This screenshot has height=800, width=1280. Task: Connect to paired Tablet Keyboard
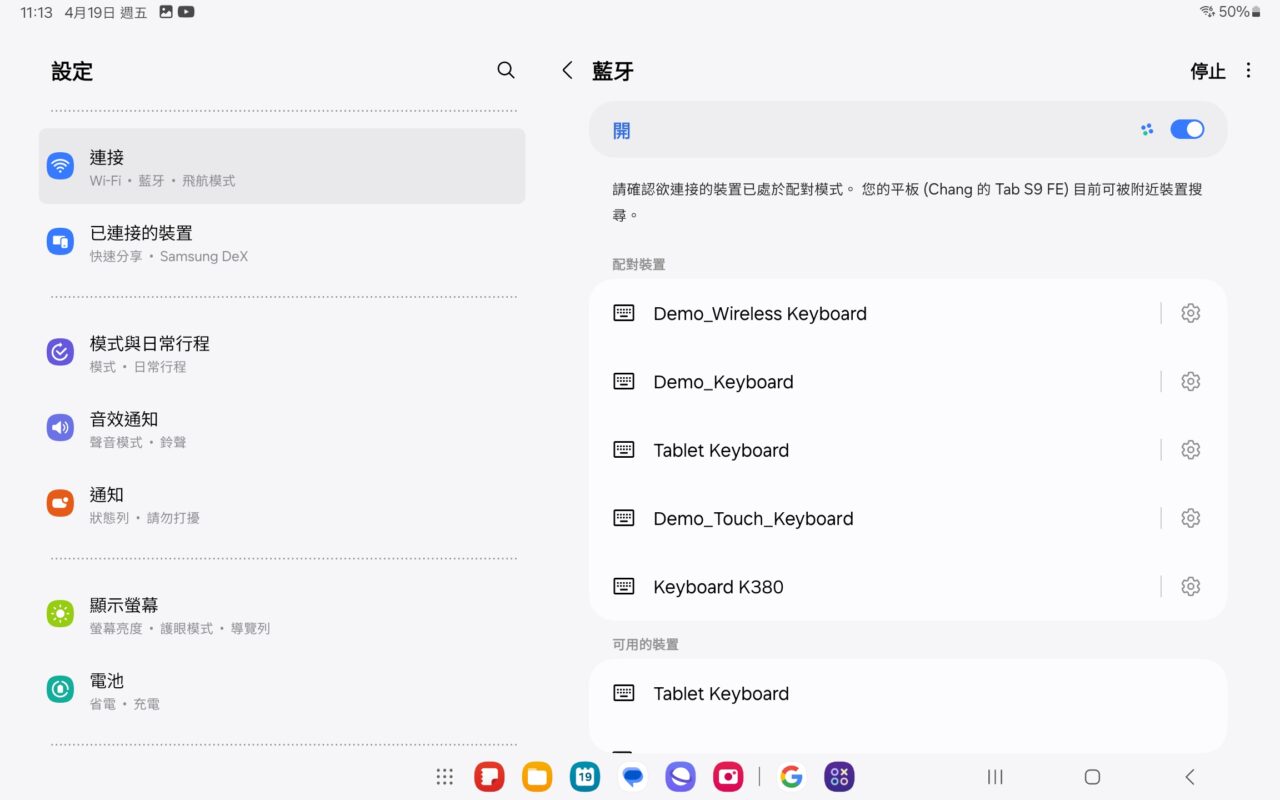(x=875, y=450)
